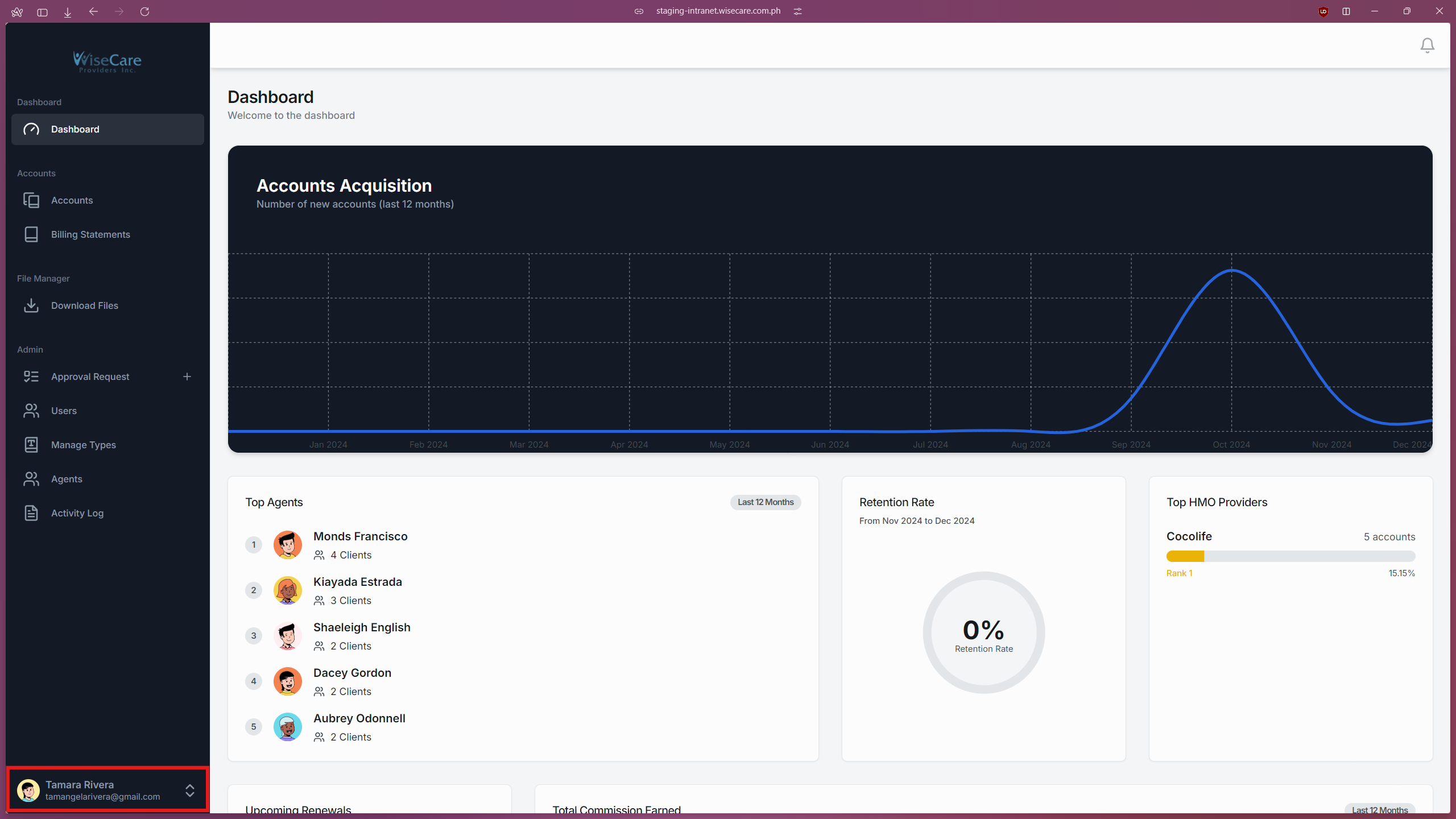Screen dimensions: 1456x819
Task: Expand Approval Request with plus icon
Action: (187, 377)
